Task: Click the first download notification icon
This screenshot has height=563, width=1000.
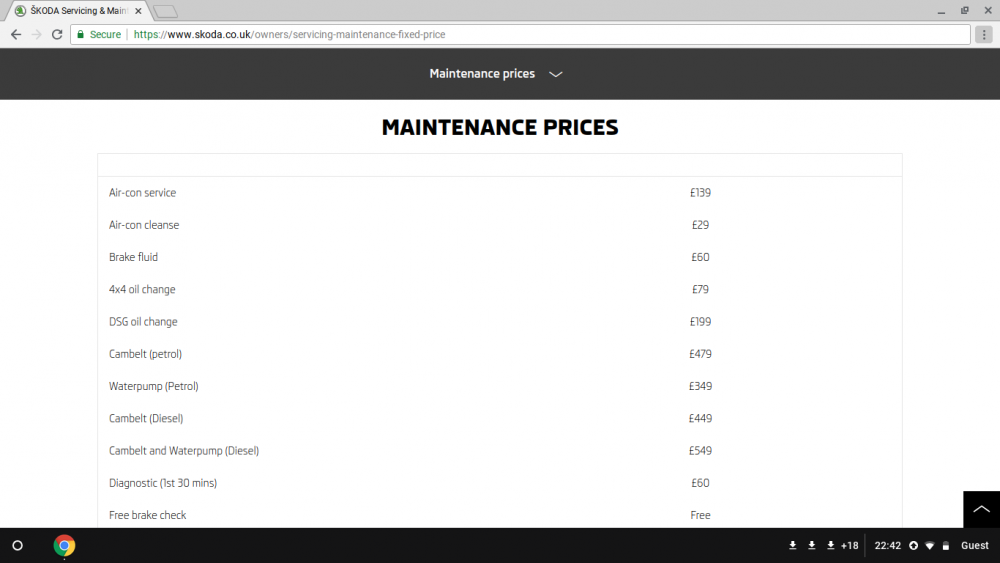Action: [x=793, y=546]
